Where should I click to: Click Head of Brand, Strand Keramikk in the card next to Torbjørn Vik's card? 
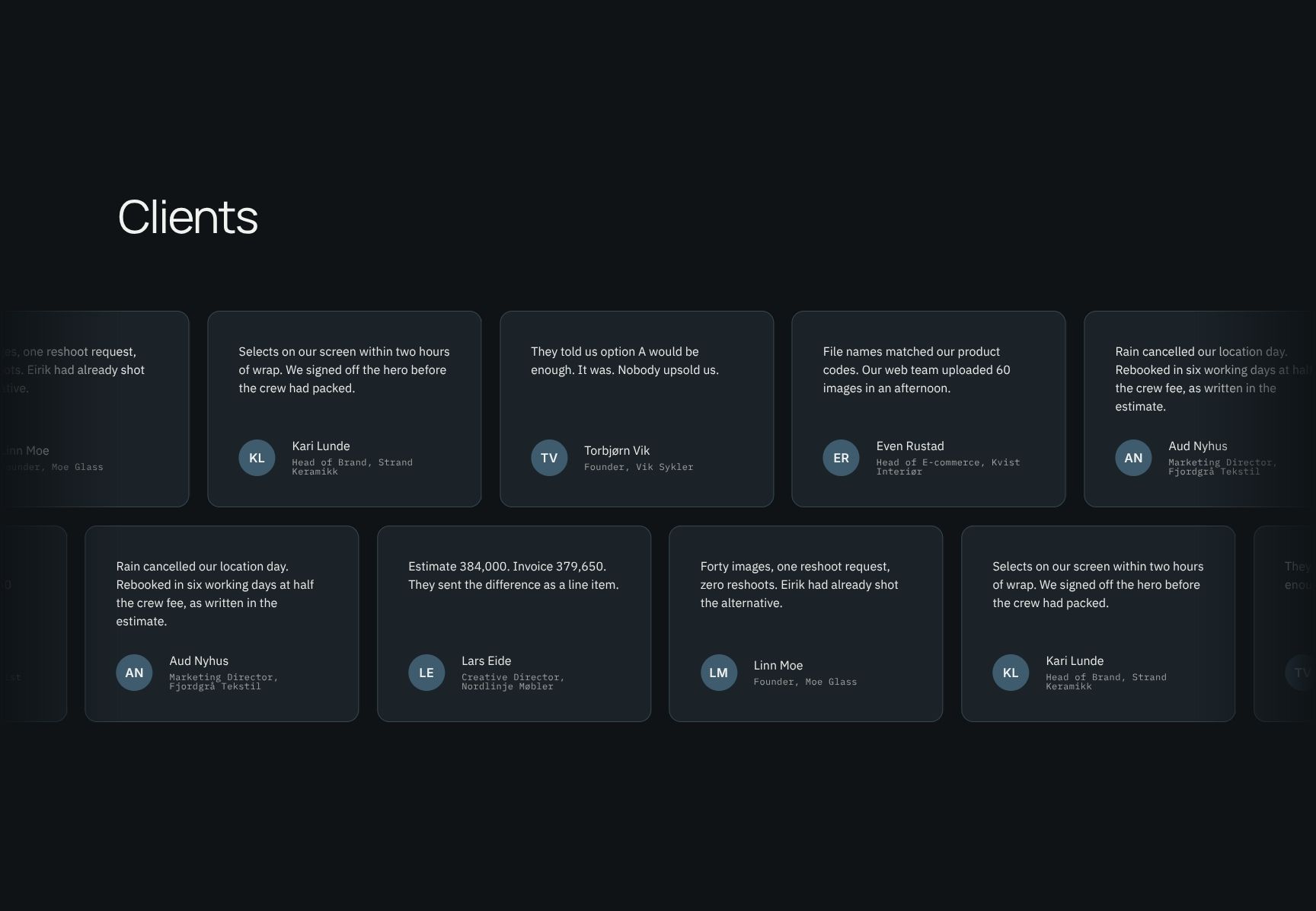352,467
